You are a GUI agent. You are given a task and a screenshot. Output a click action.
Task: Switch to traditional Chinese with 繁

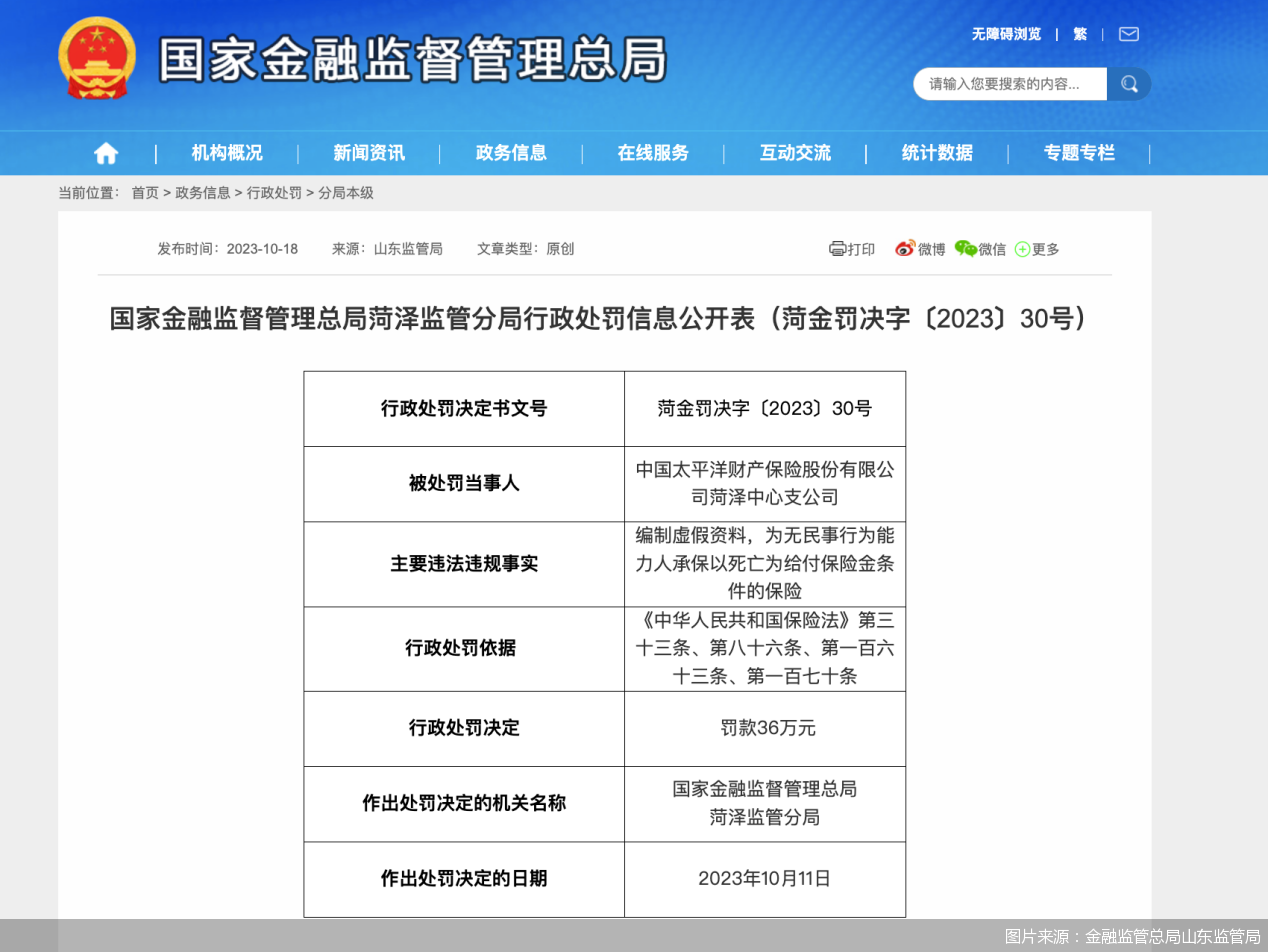[x=1080, y=34]
